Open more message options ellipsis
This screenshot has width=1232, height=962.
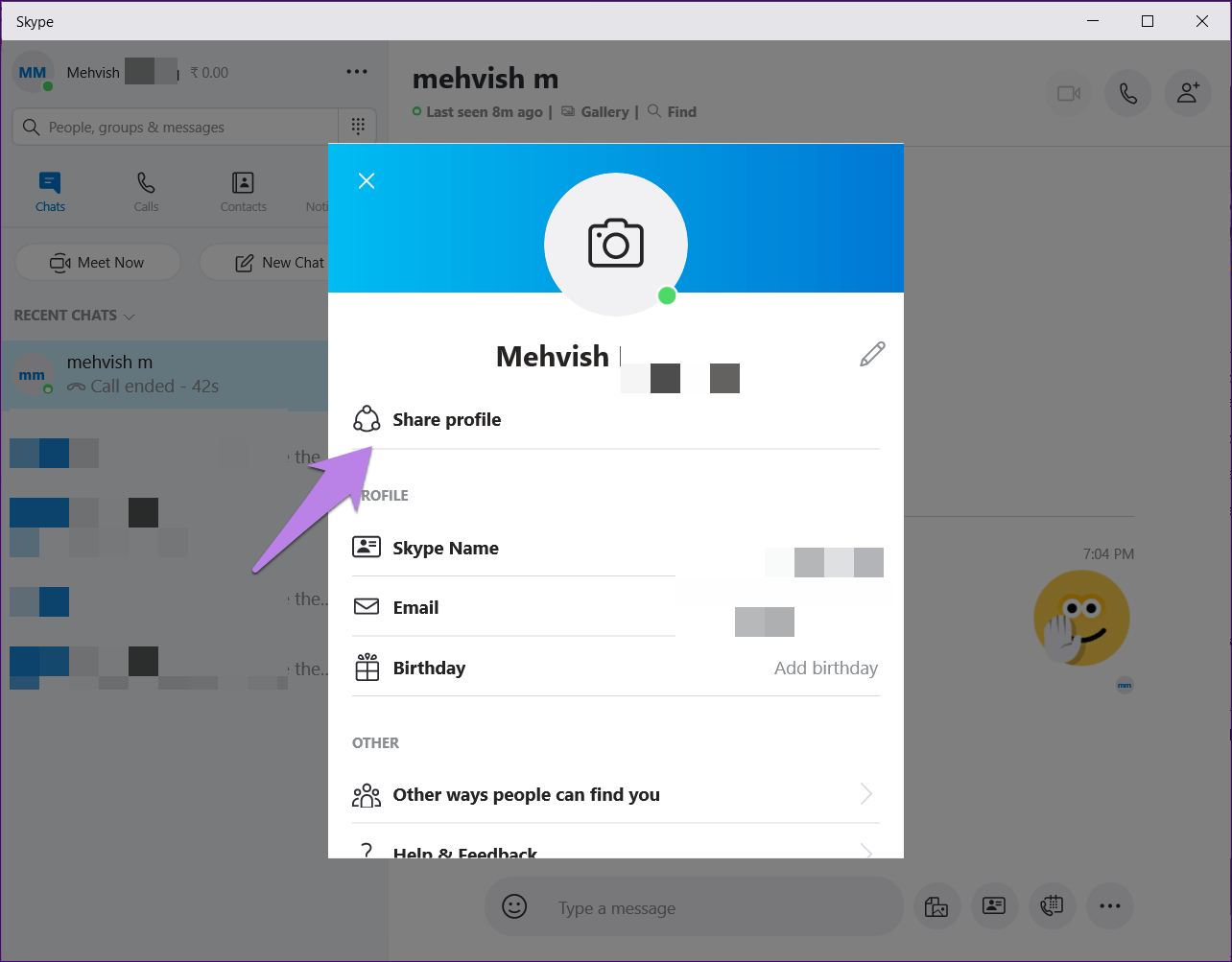(1110, 905)
